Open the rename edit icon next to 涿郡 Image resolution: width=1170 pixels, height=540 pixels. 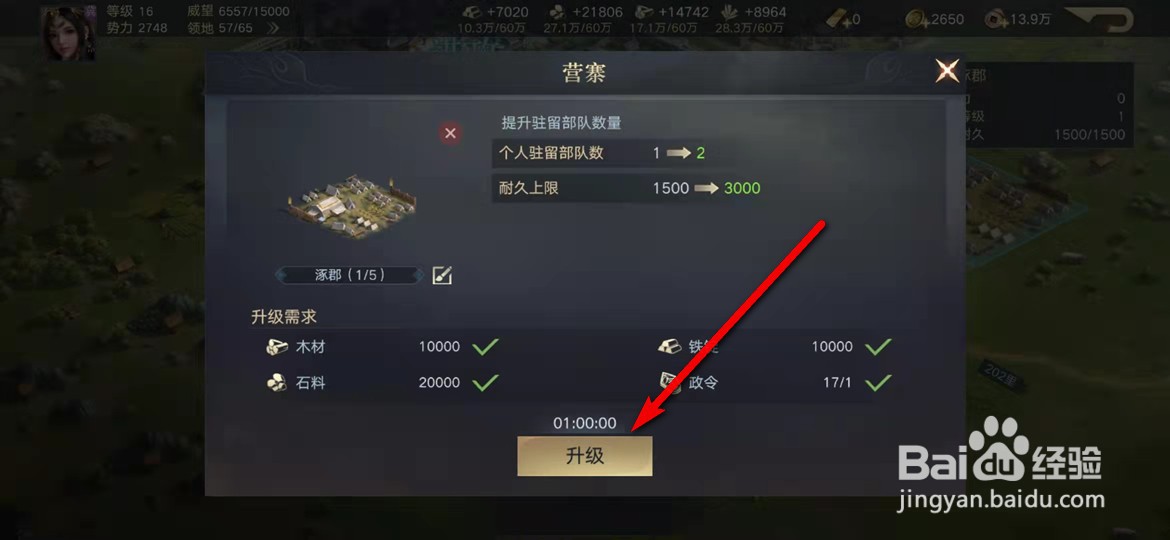click(x=442, y=275)
